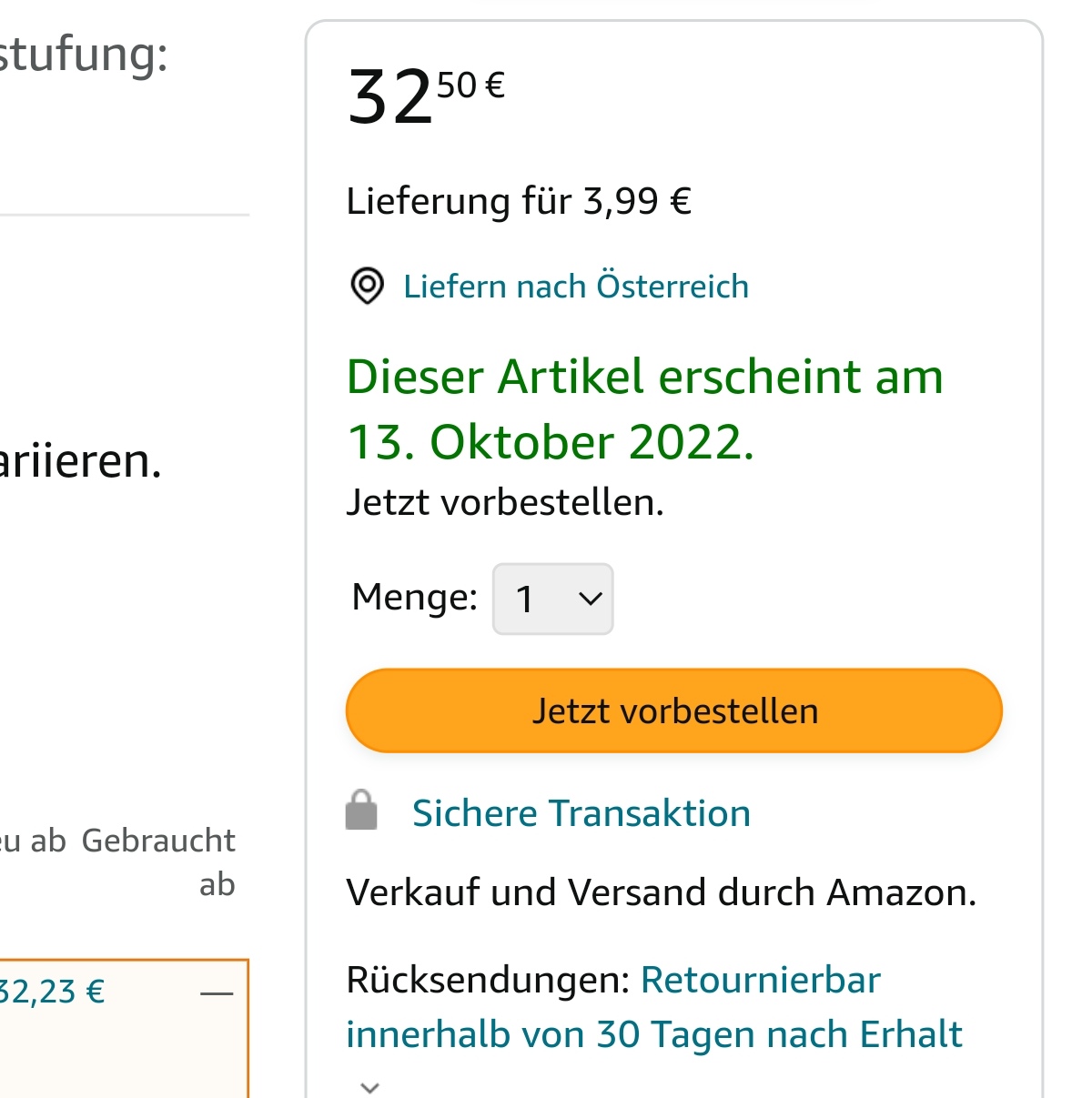The image size is (1092, 1098).
Task: Select the 32,23 € offer box
Action: 124,1028
